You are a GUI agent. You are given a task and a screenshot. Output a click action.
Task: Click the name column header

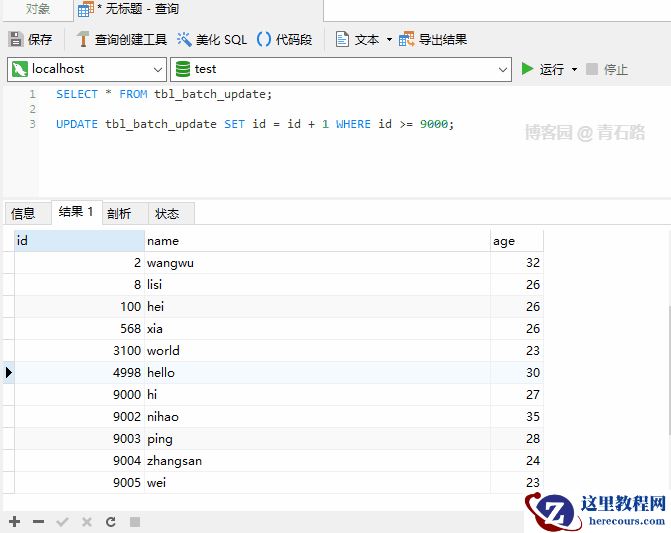point(318,241)
